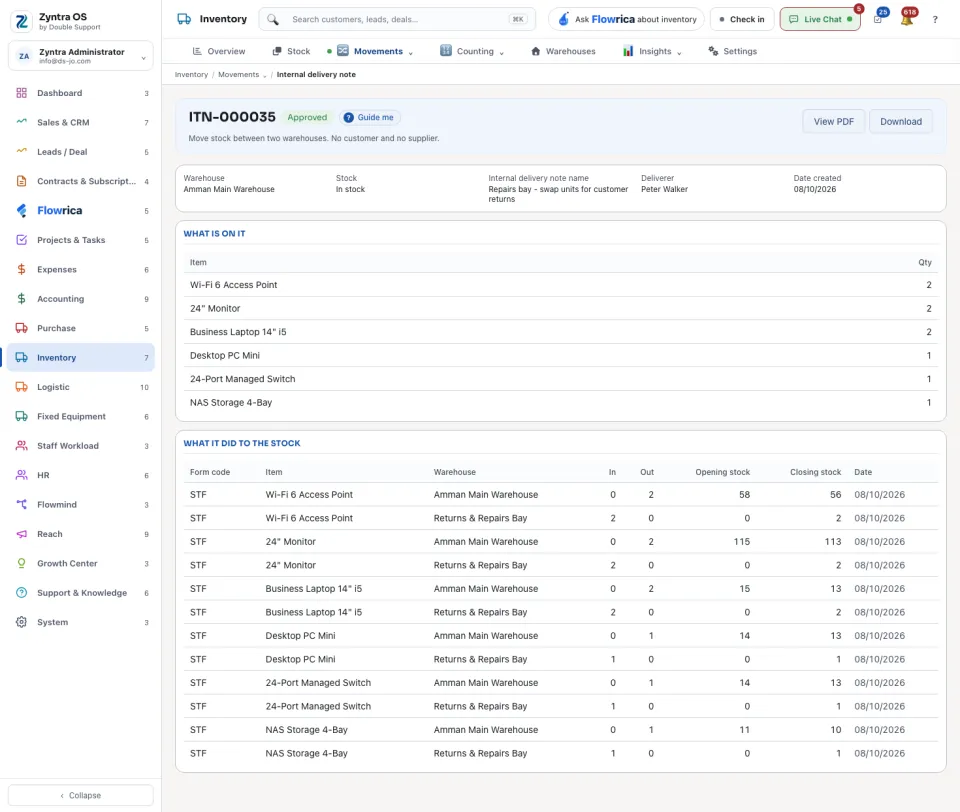
Task: Open the notifications bell icon
Action: point(907,19)
